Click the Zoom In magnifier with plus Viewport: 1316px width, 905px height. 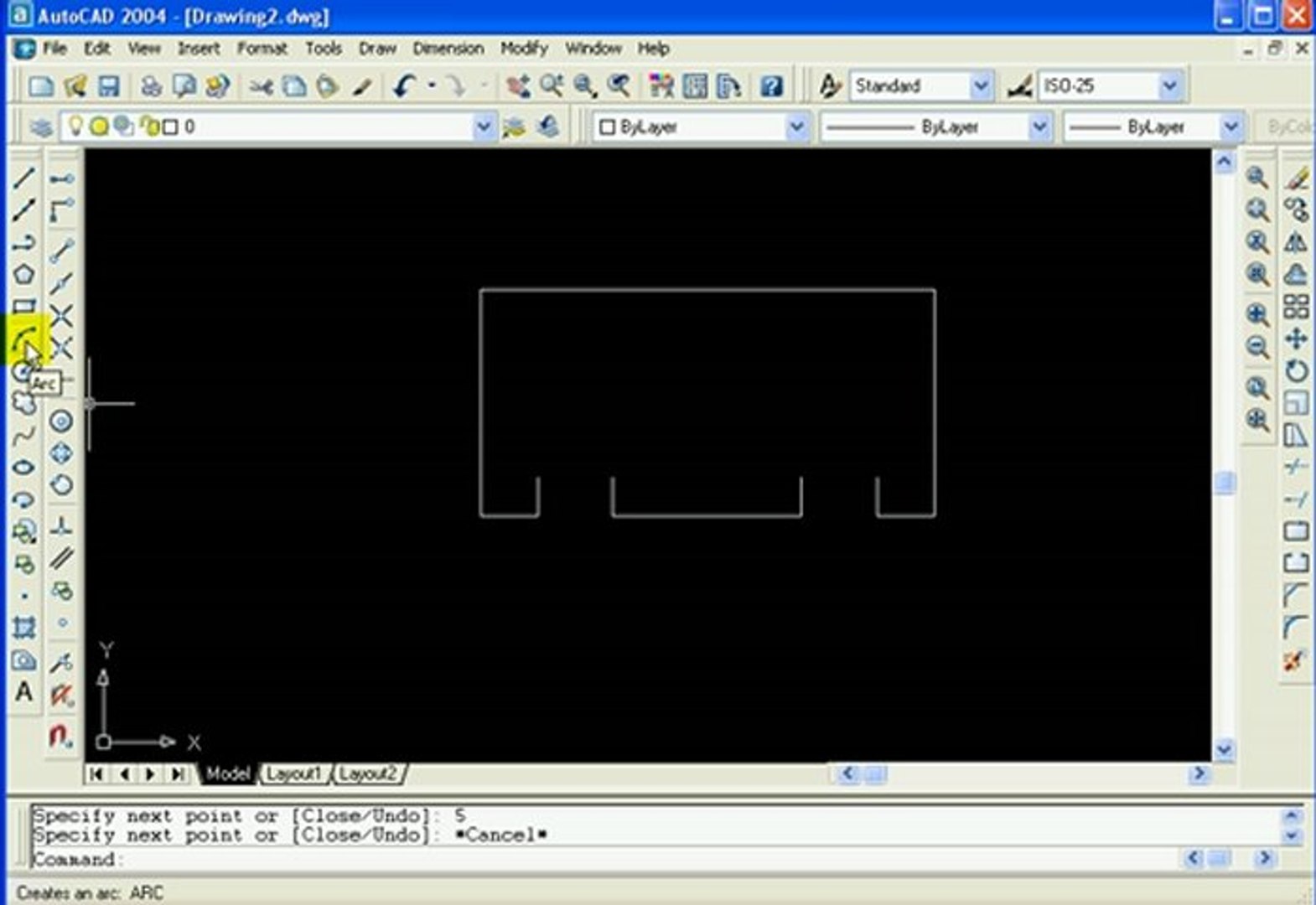tap(1257, 314)
